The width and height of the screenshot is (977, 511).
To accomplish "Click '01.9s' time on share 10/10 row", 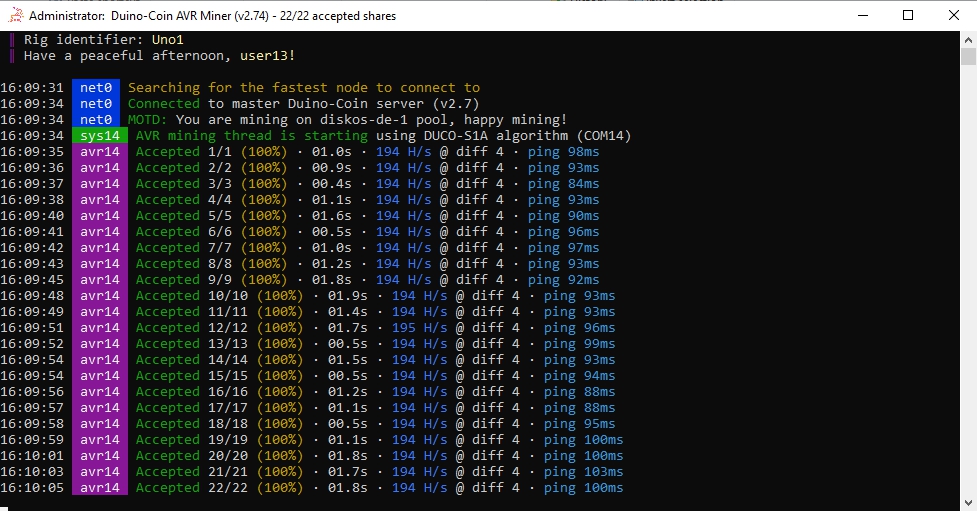I will 348,295.
